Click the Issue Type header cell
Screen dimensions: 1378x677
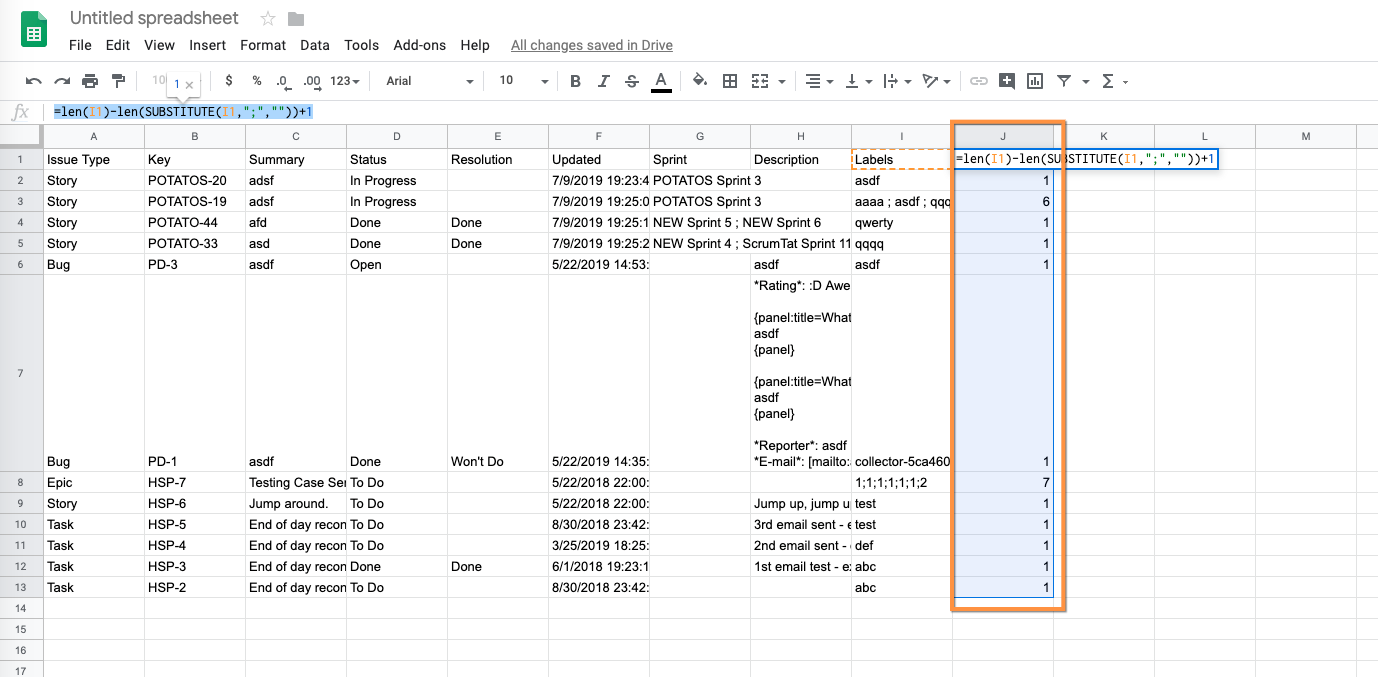point(94,159)
